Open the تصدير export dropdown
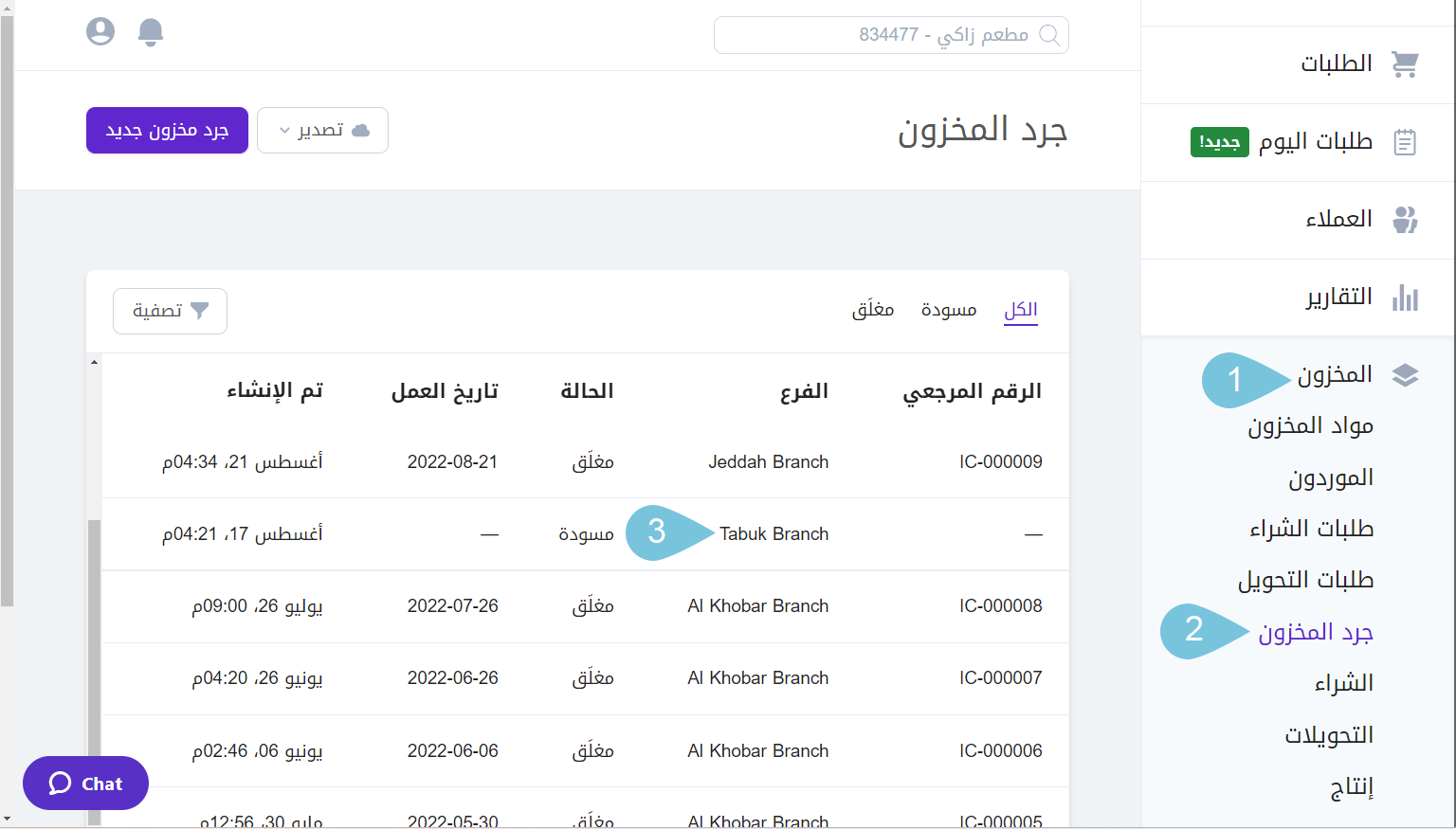Screen dimensions: 1456x829 click(x=322, y=130)
